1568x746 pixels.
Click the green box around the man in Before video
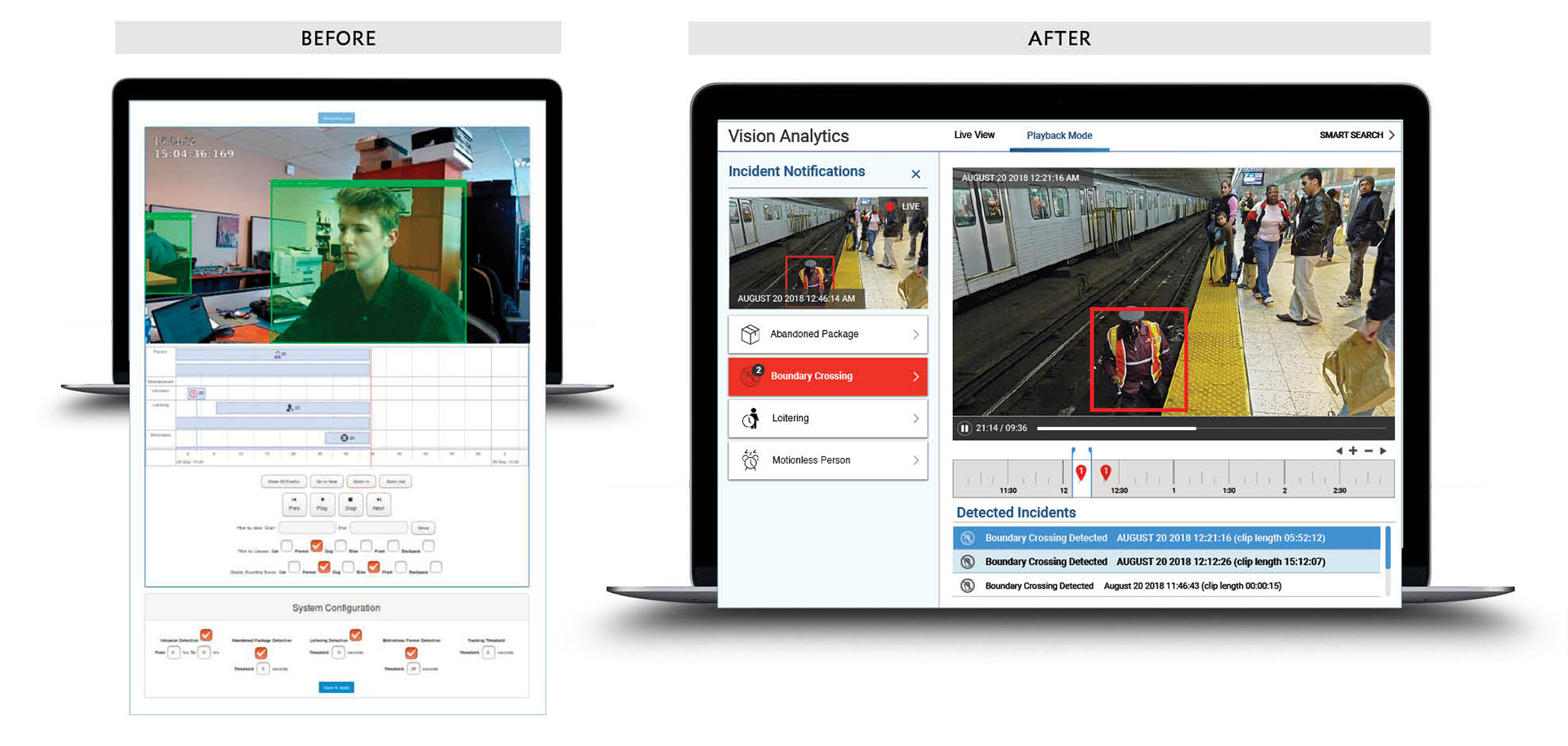coord(368,262)
